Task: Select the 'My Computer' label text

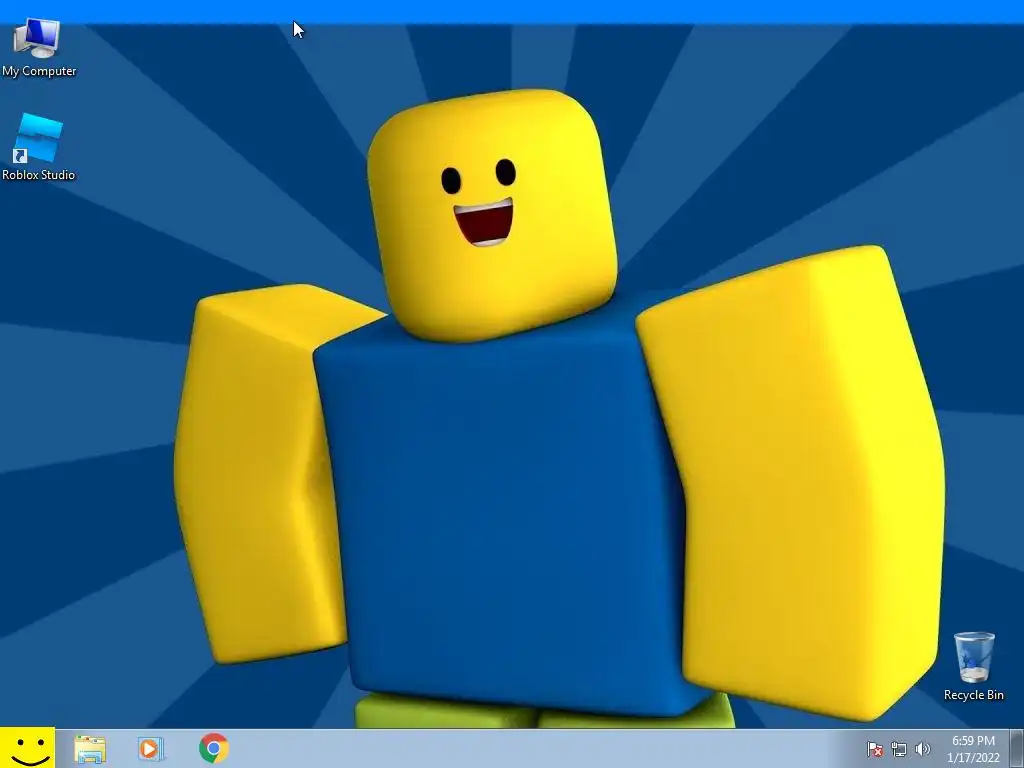Action: pyautogui.click(x=39, y=71)
